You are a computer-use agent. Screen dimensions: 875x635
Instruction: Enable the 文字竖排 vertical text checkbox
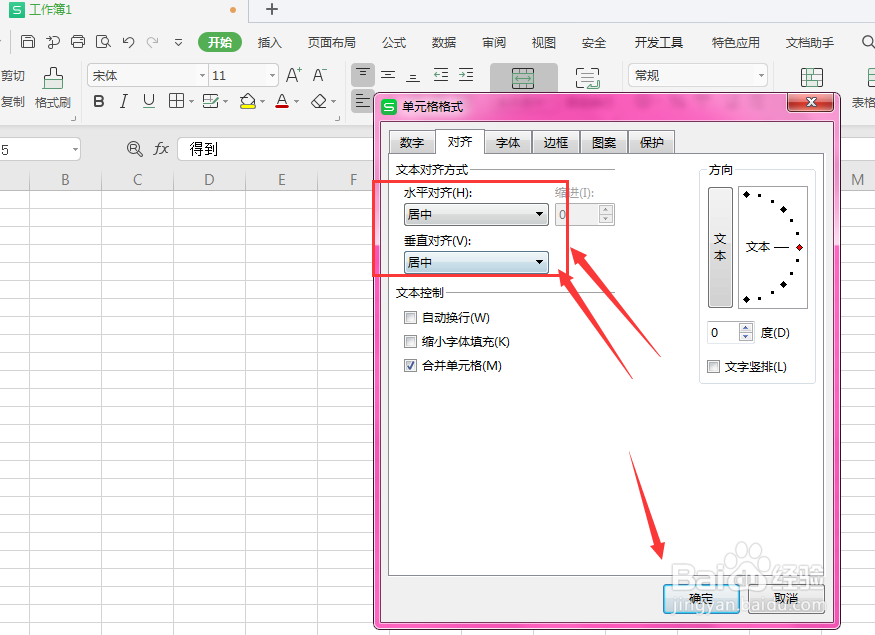[x=712, y=366]
